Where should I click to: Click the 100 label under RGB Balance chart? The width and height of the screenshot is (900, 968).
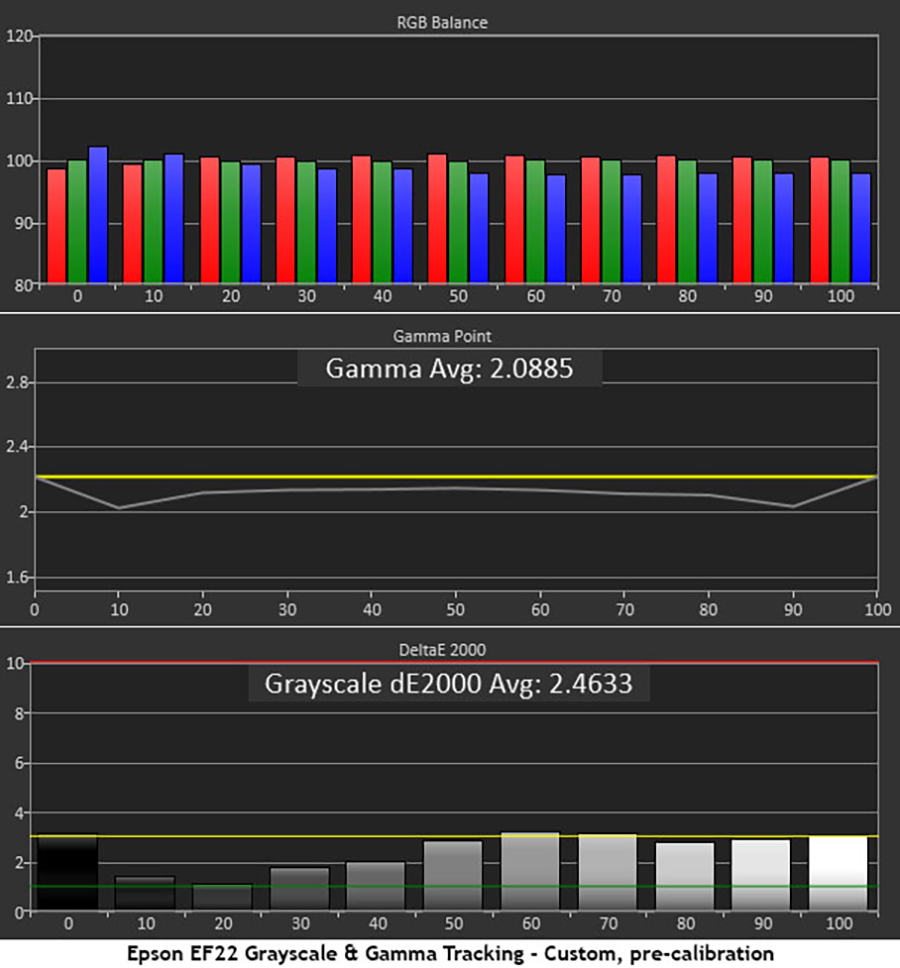click(x=840, y=296)
